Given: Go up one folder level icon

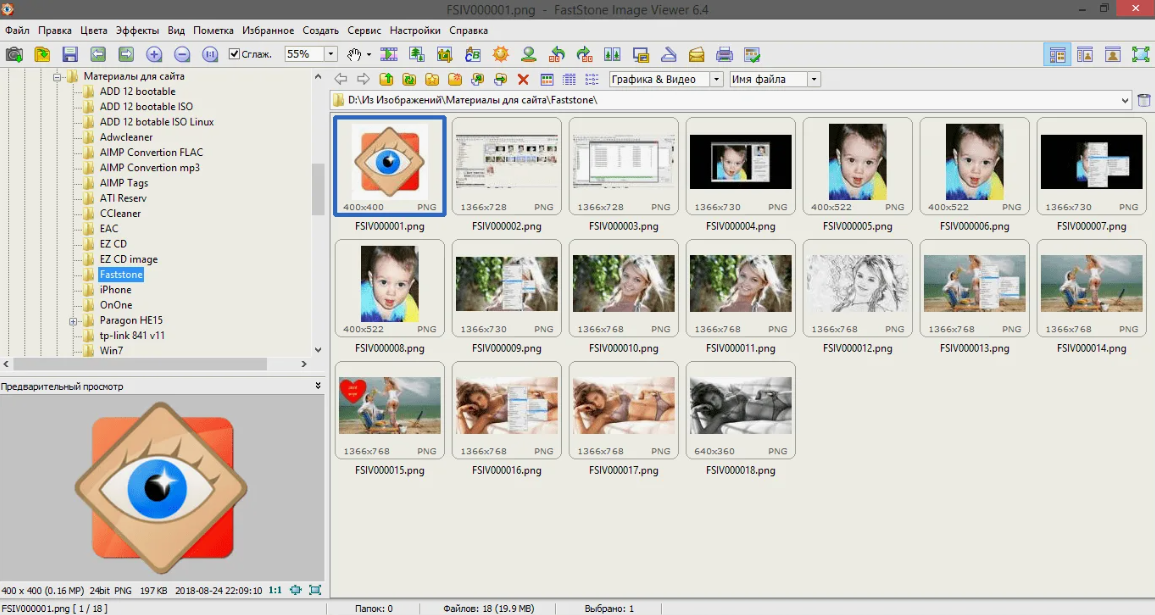Looking at the screenshot, I should (386, 79).
